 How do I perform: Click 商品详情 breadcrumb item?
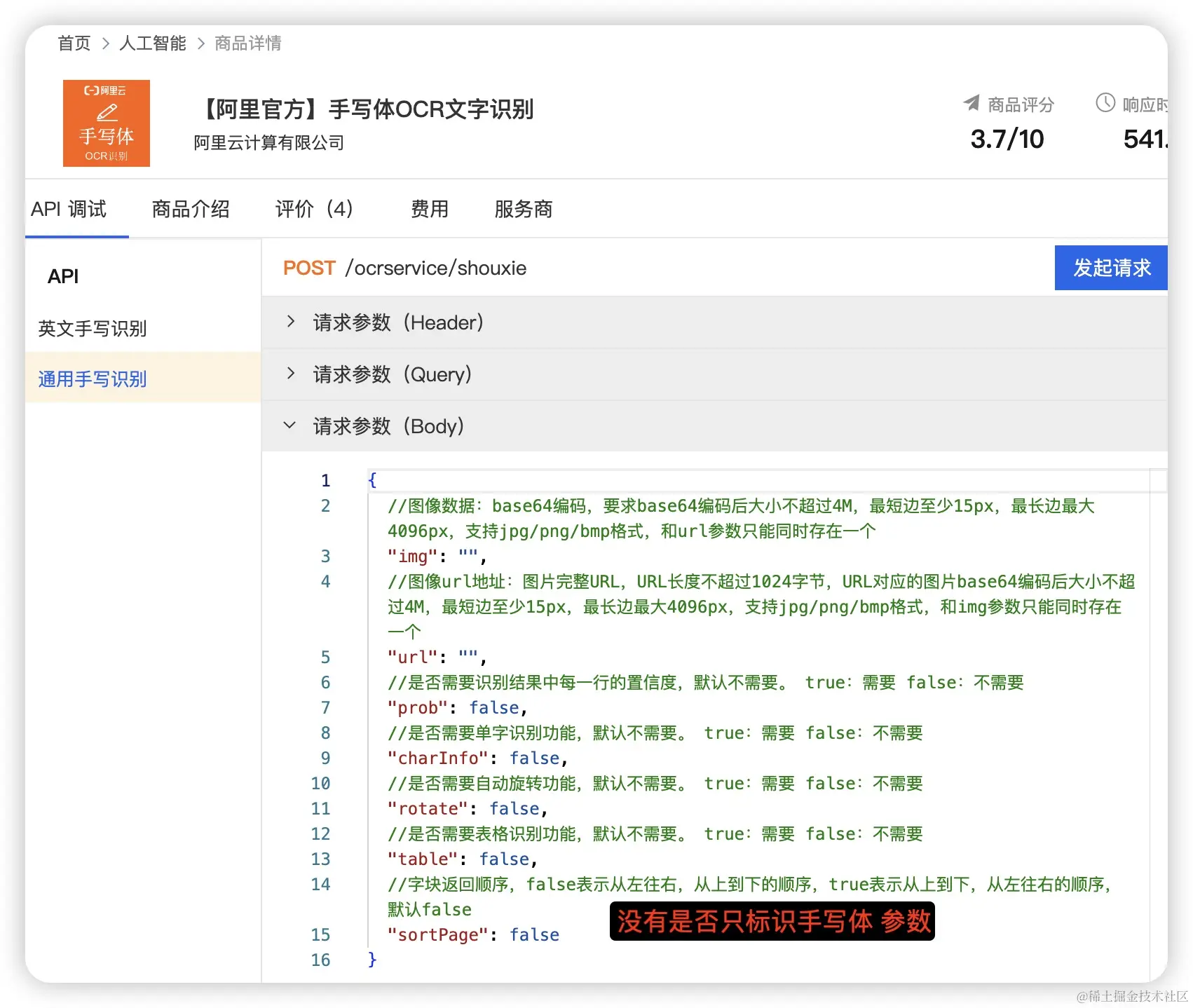tap(248, 43)
